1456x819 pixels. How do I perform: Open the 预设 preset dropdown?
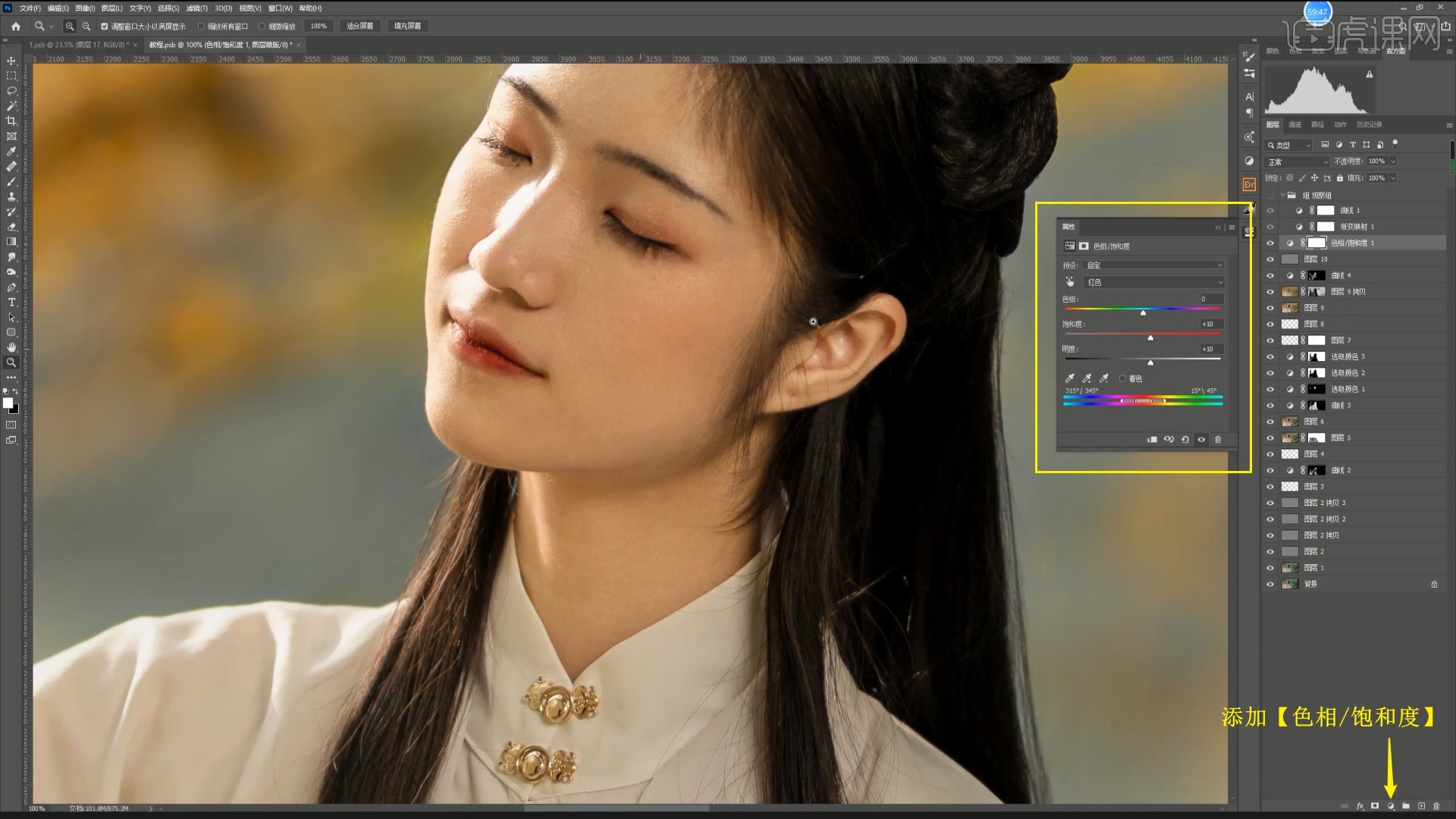click(x=1153, y=265)
